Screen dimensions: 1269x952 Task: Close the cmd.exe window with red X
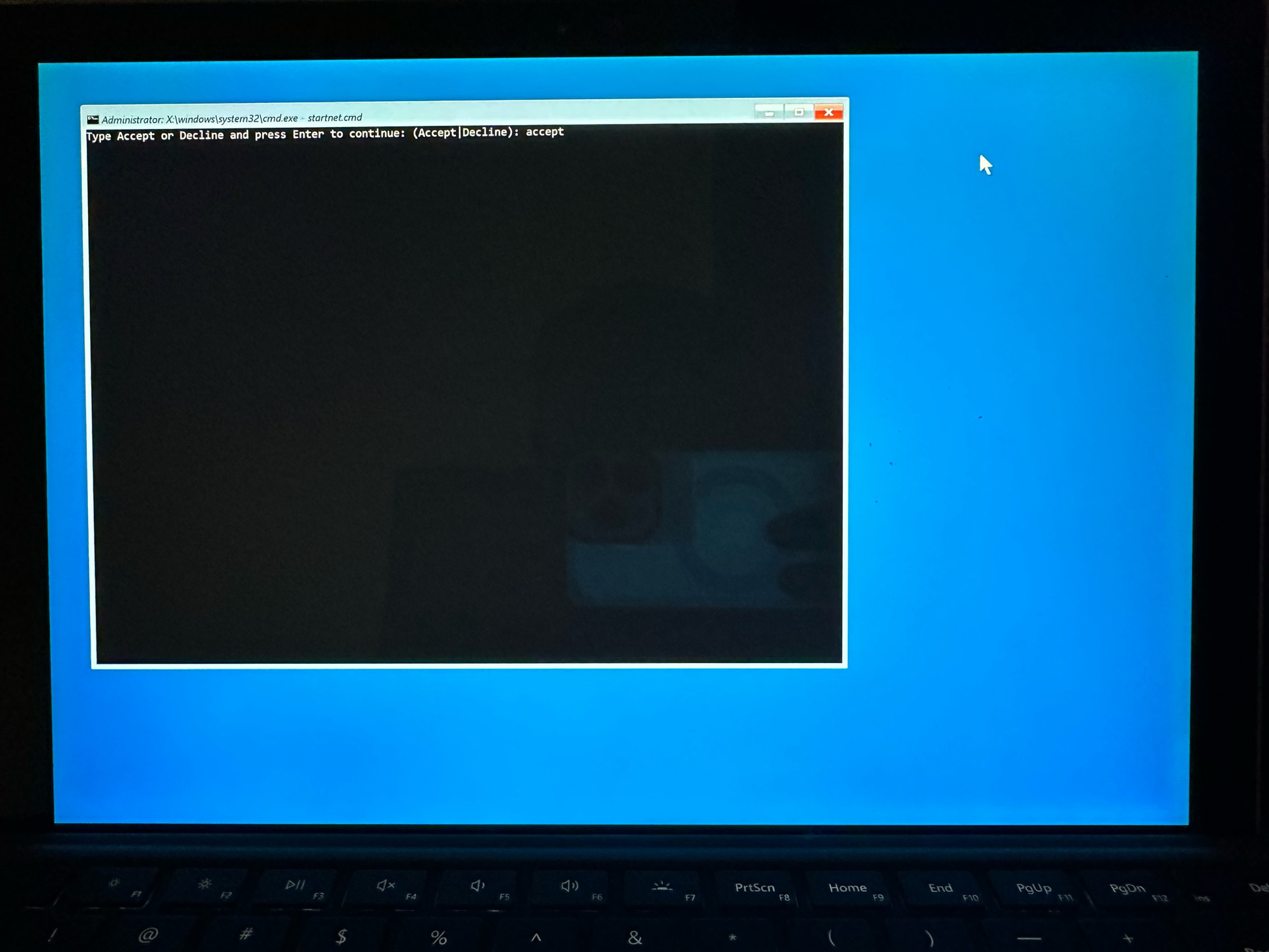pos(828,112)
